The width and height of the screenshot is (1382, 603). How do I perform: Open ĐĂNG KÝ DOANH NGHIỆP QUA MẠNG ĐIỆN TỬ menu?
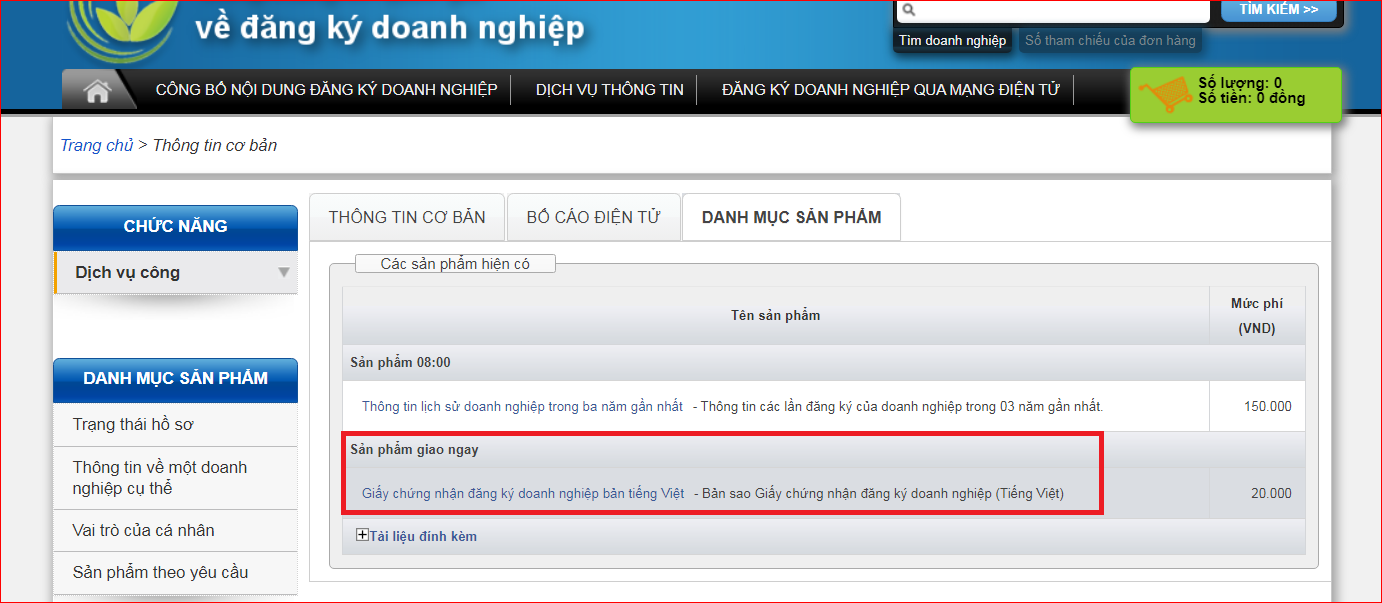tap(890, 90)
